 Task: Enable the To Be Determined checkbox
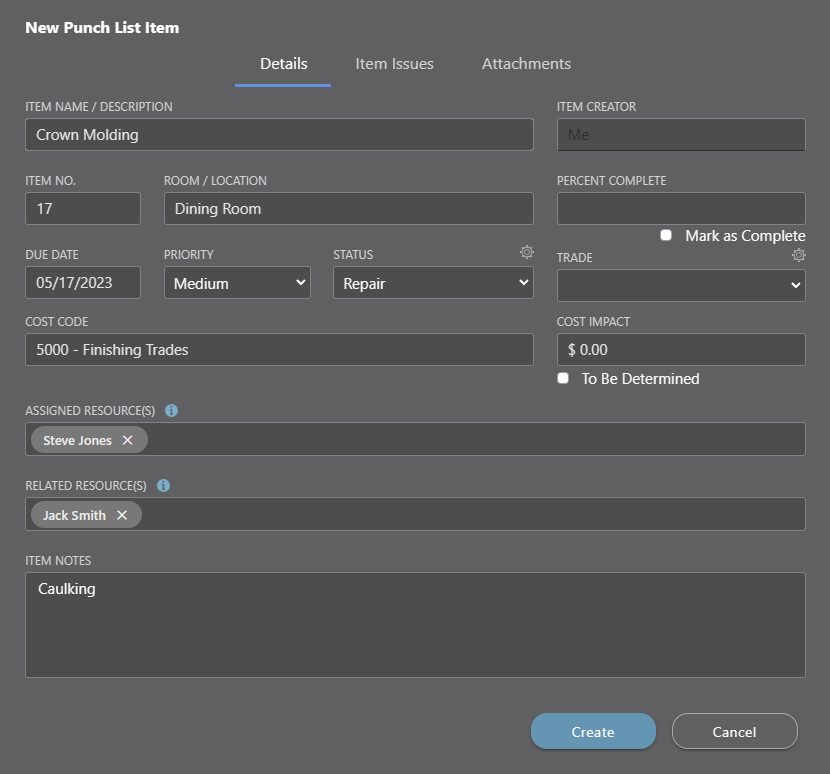pyautogui.click(x=563, y=379)
